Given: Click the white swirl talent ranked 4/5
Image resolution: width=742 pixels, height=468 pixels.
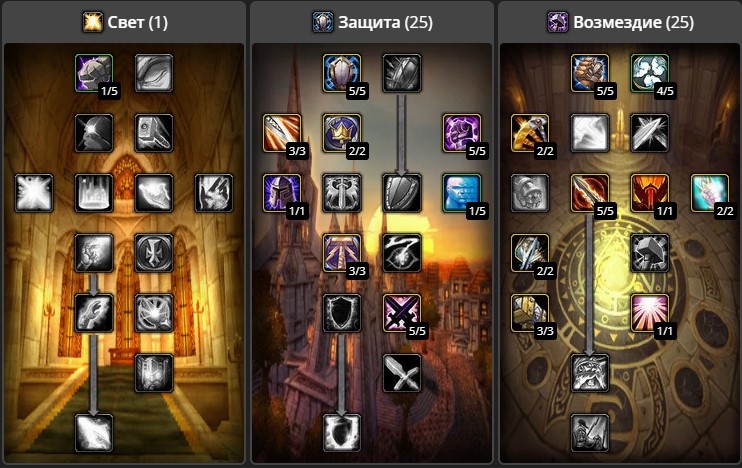Looking at the screenshot, I should tap(650, 73).
